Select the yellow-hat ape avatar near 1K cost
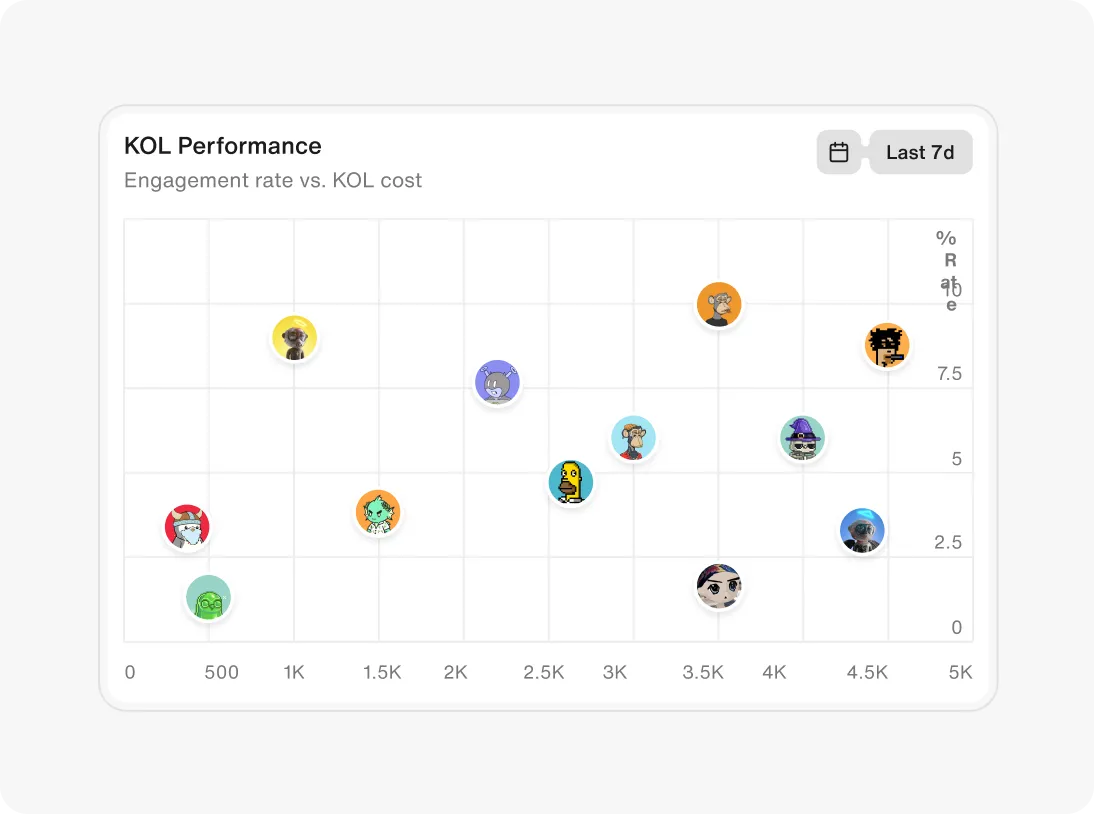 click(294, 337)
